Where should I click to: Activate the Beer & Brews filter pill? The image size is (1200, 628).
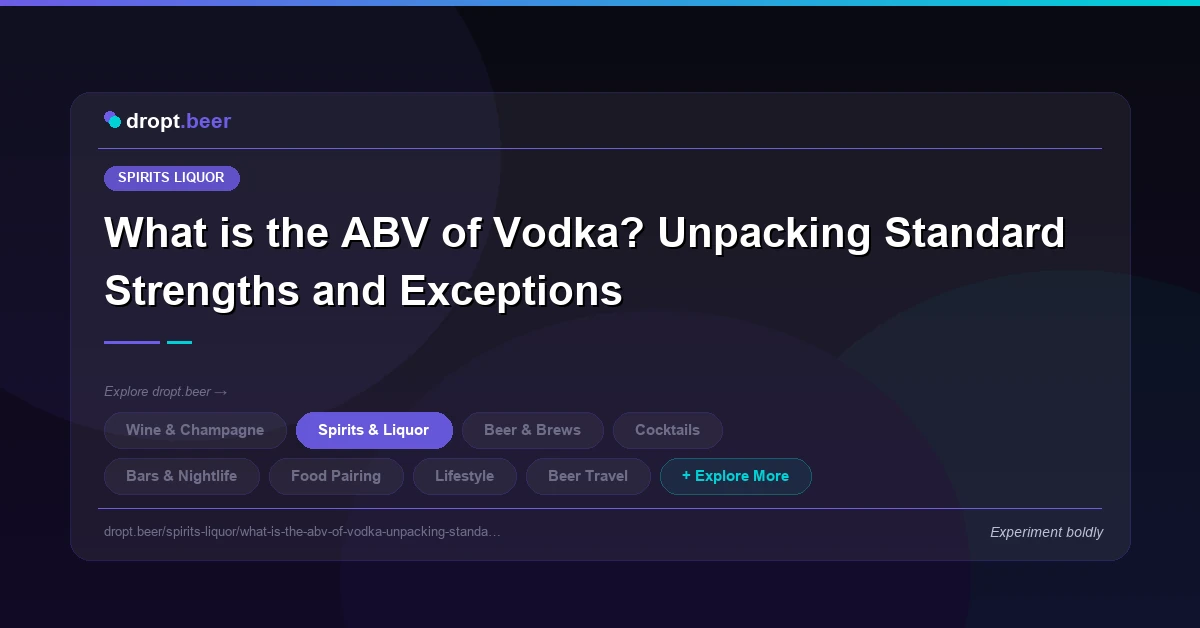point(533,430)
